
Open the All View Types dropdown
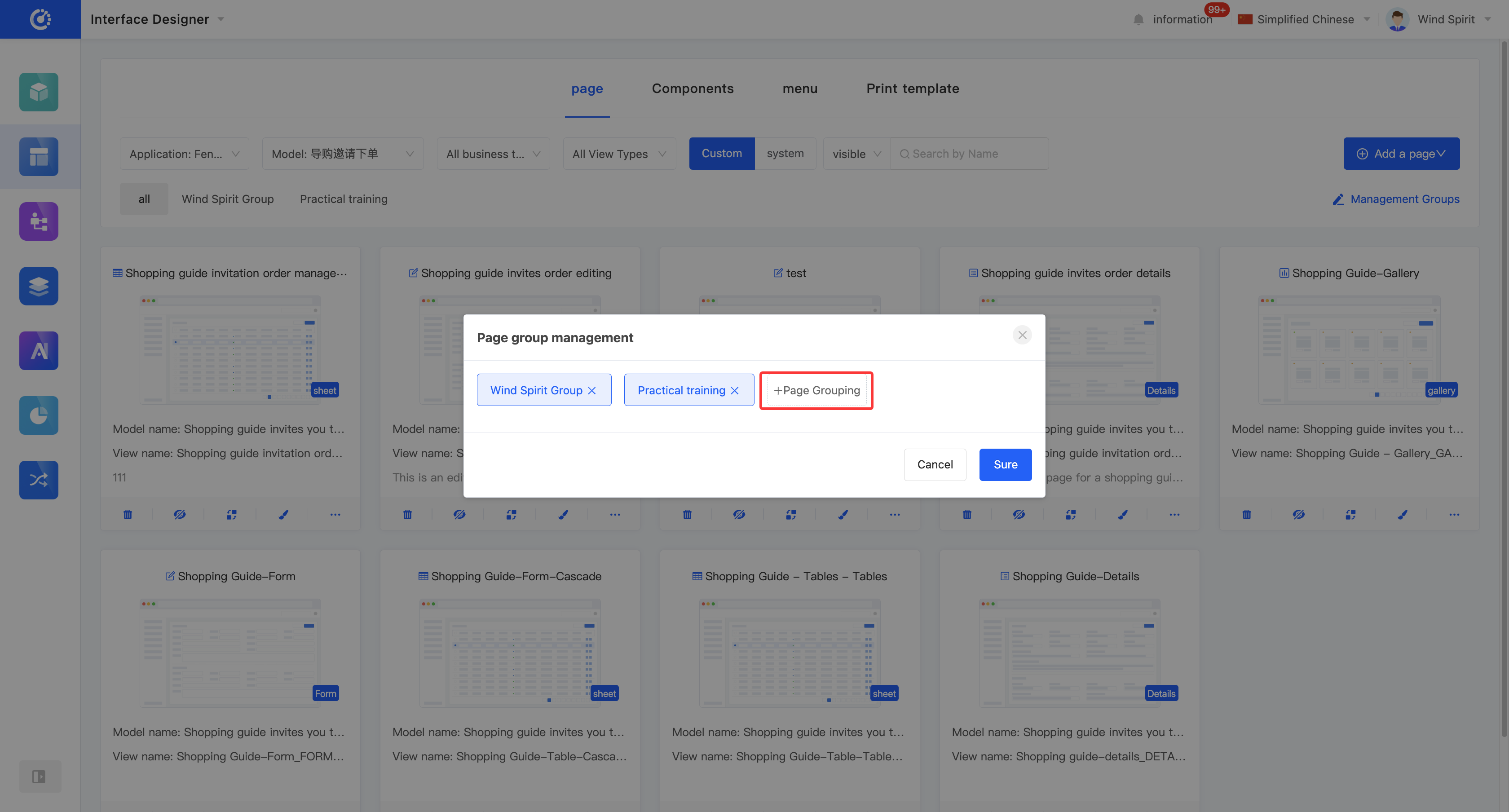tap(618, 154)
